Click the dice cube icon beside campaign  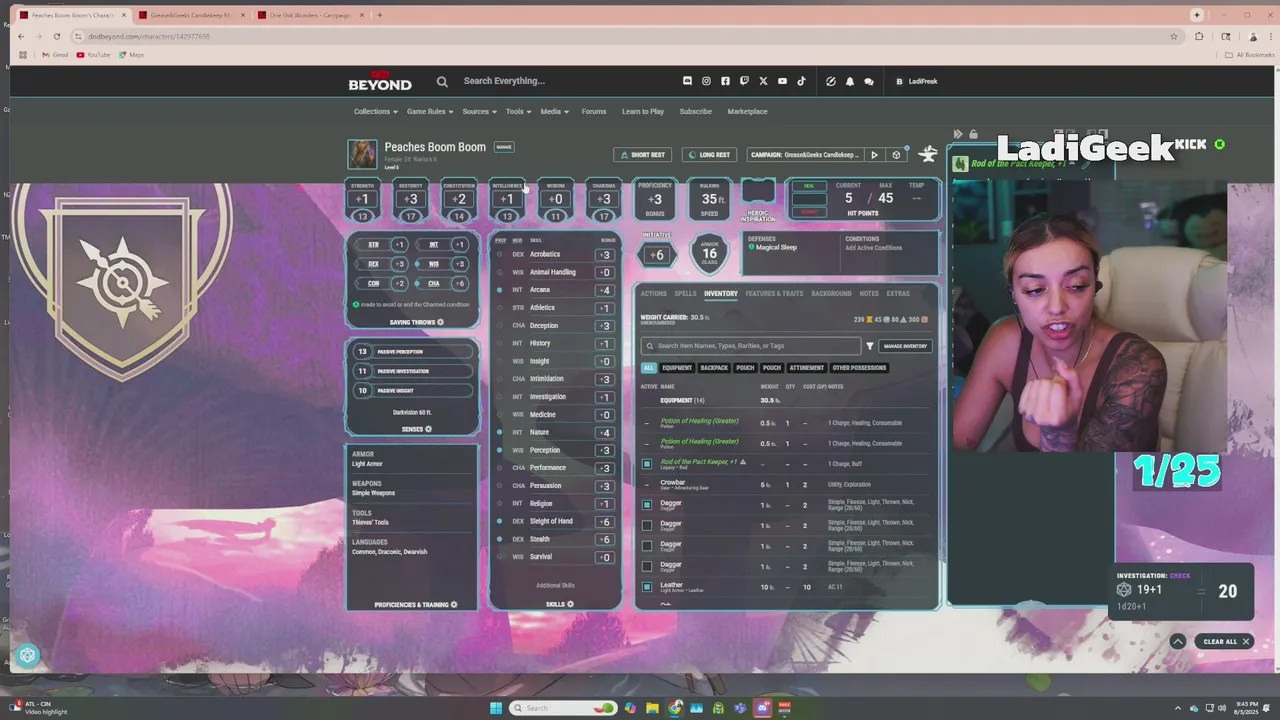point(896,155)
